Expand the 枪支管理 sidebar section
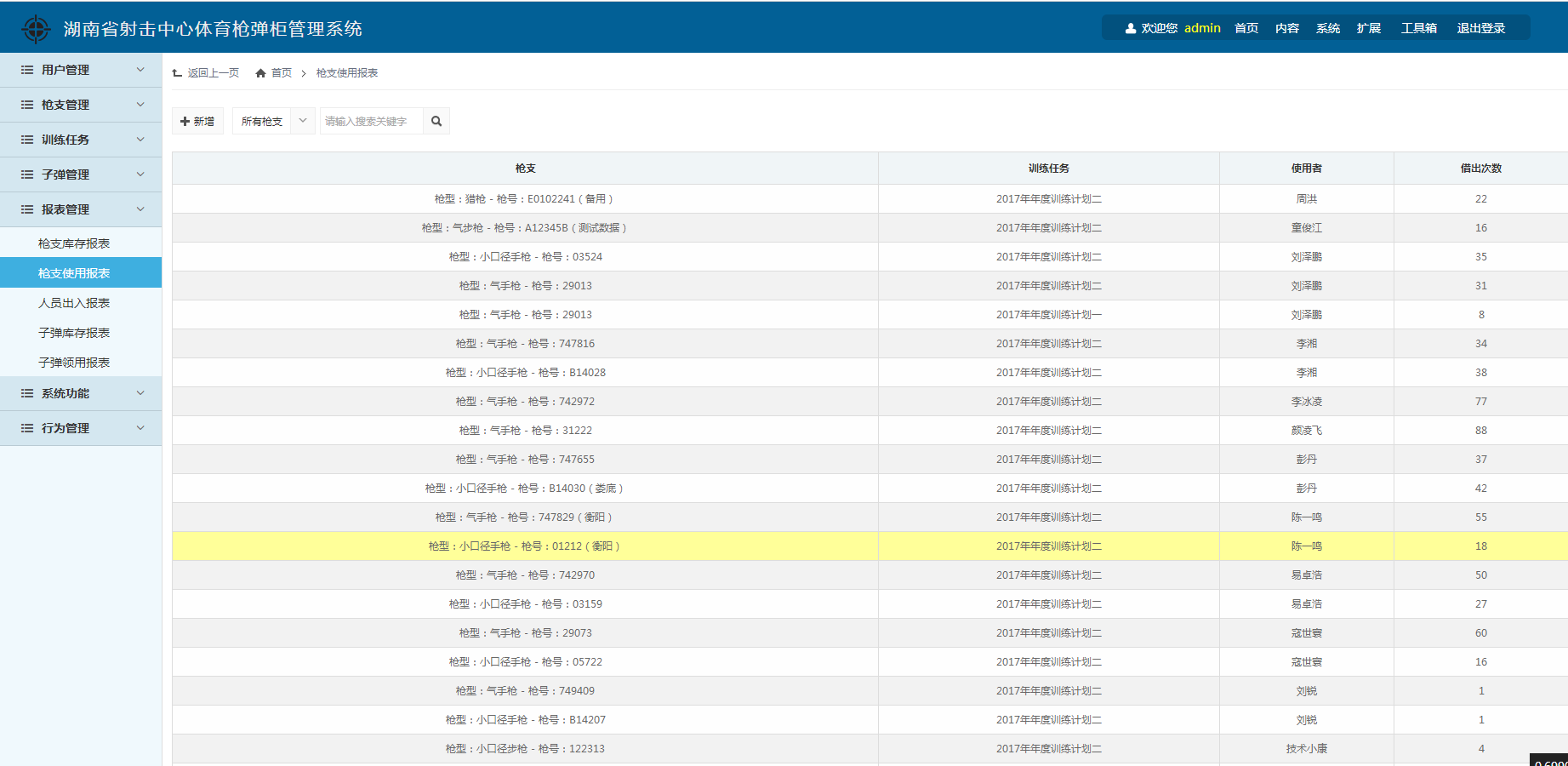 pyautogui.click(x=140, y=105)
